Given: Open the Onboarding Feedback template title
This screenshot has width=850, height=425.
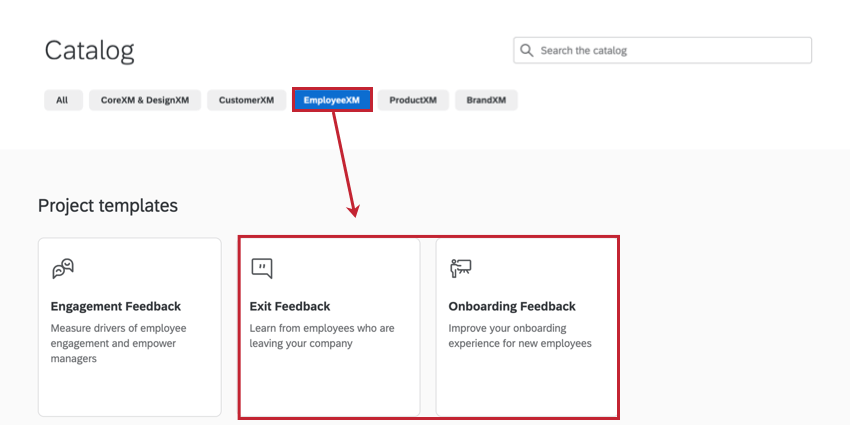Looking at the screenshot, I should click(512, 306).
